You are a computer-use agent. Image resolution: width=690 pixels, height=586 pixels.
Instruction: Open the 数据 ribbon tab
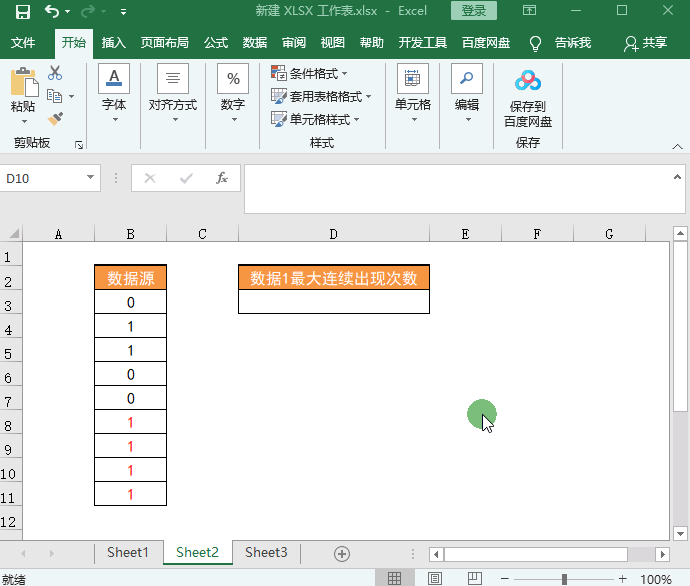click(x=255, y=43)
